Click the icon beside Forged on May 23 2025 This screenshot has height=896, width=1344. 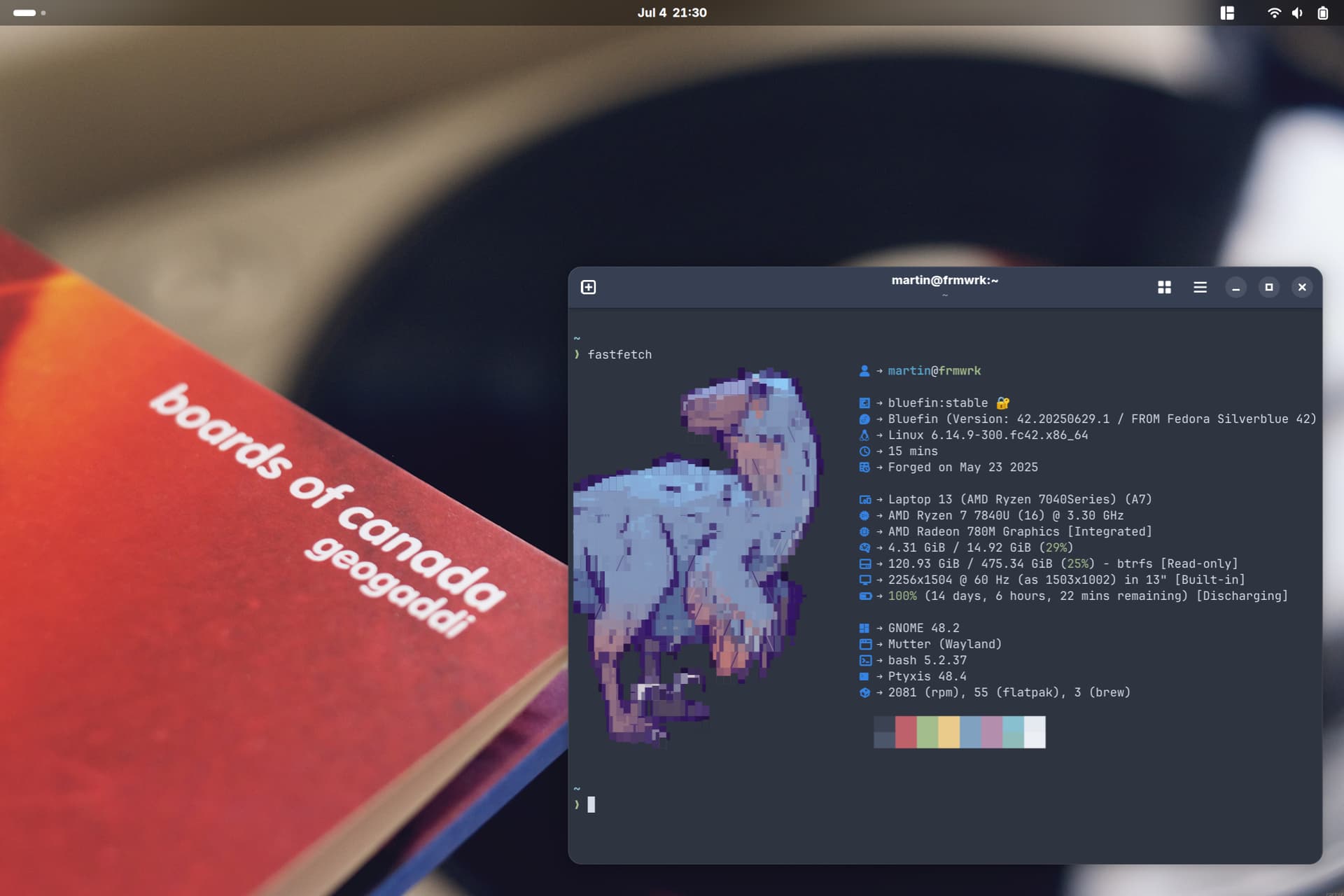click(x=864, y=468)
